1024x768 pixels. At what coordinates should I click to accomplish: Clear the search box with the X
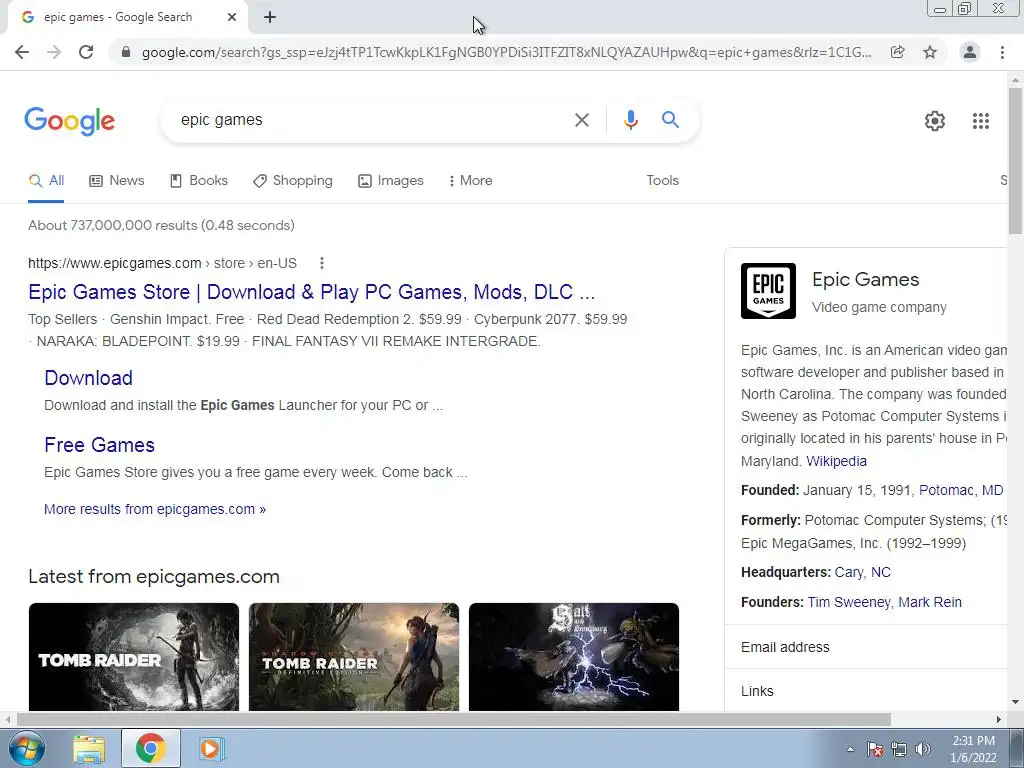tap(581, 120)
